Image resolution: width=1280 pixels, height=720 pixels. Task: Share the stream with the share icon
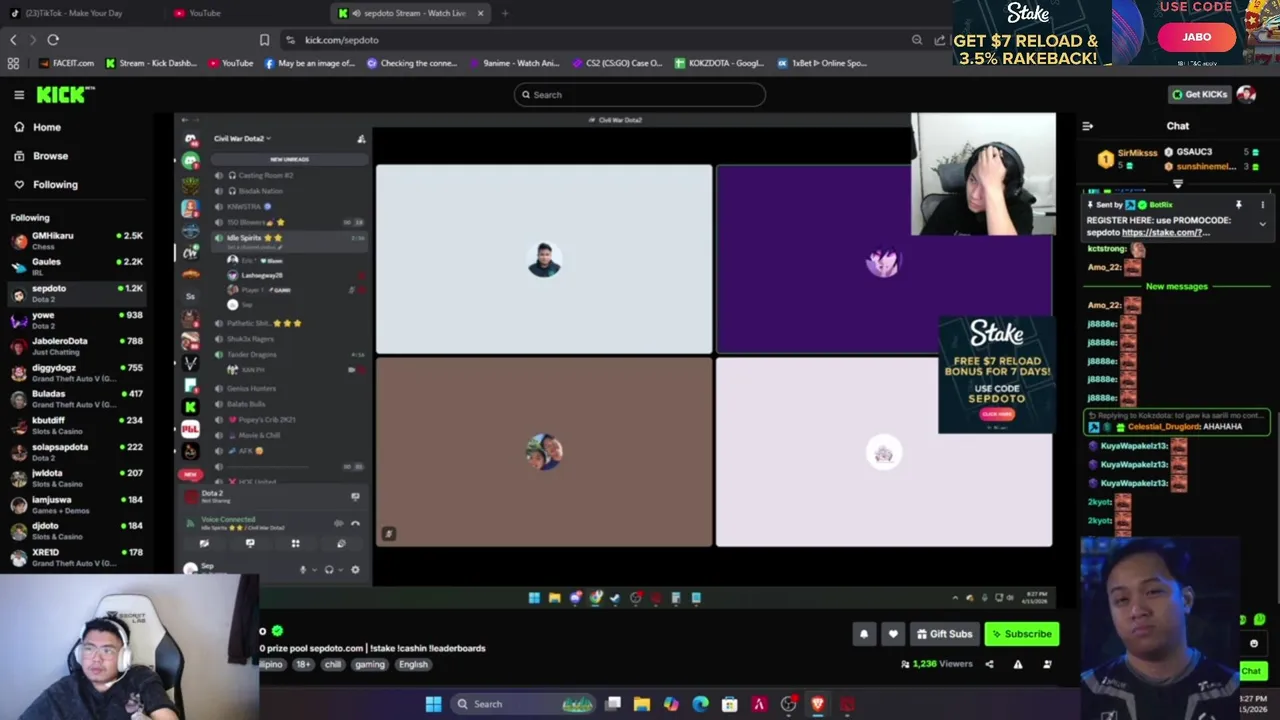point(989,664)
